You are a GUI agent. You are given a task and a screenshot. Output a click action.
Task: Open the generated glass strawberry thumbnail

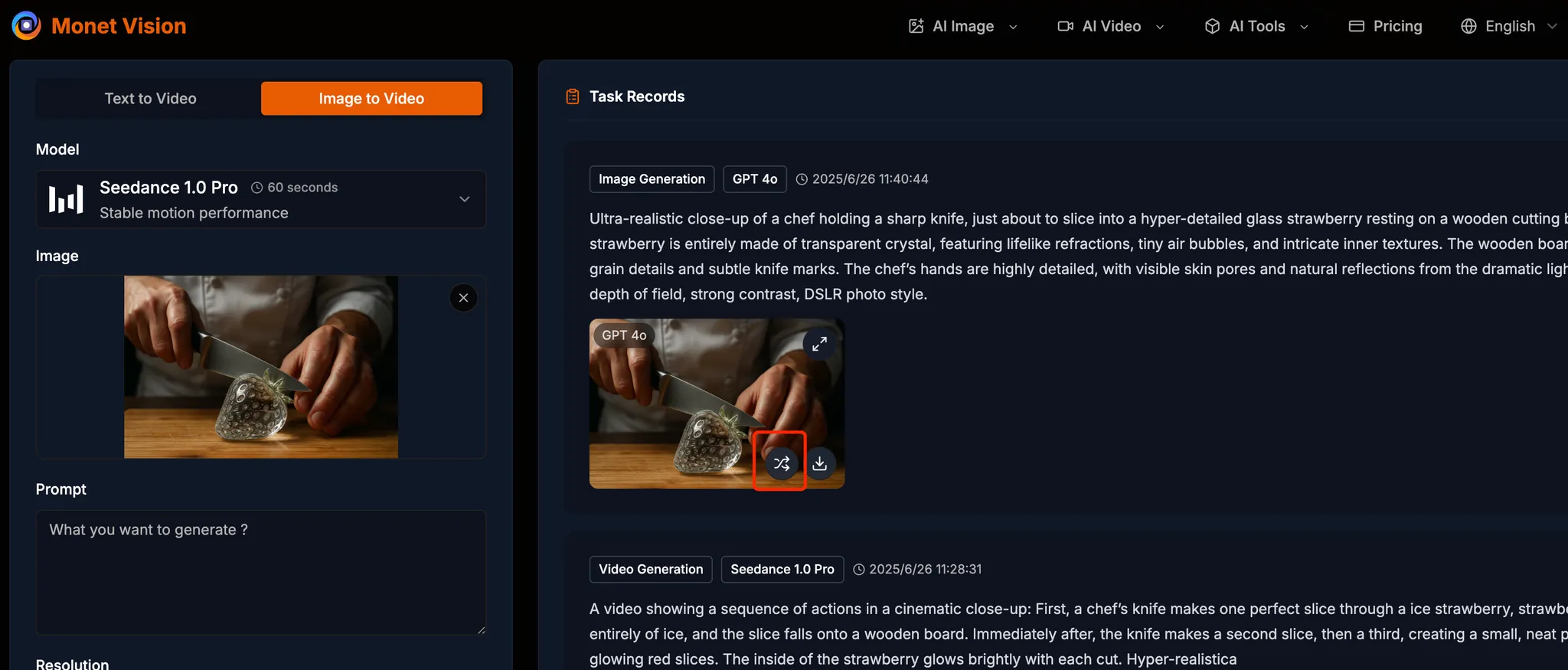(x=717, y=404)
